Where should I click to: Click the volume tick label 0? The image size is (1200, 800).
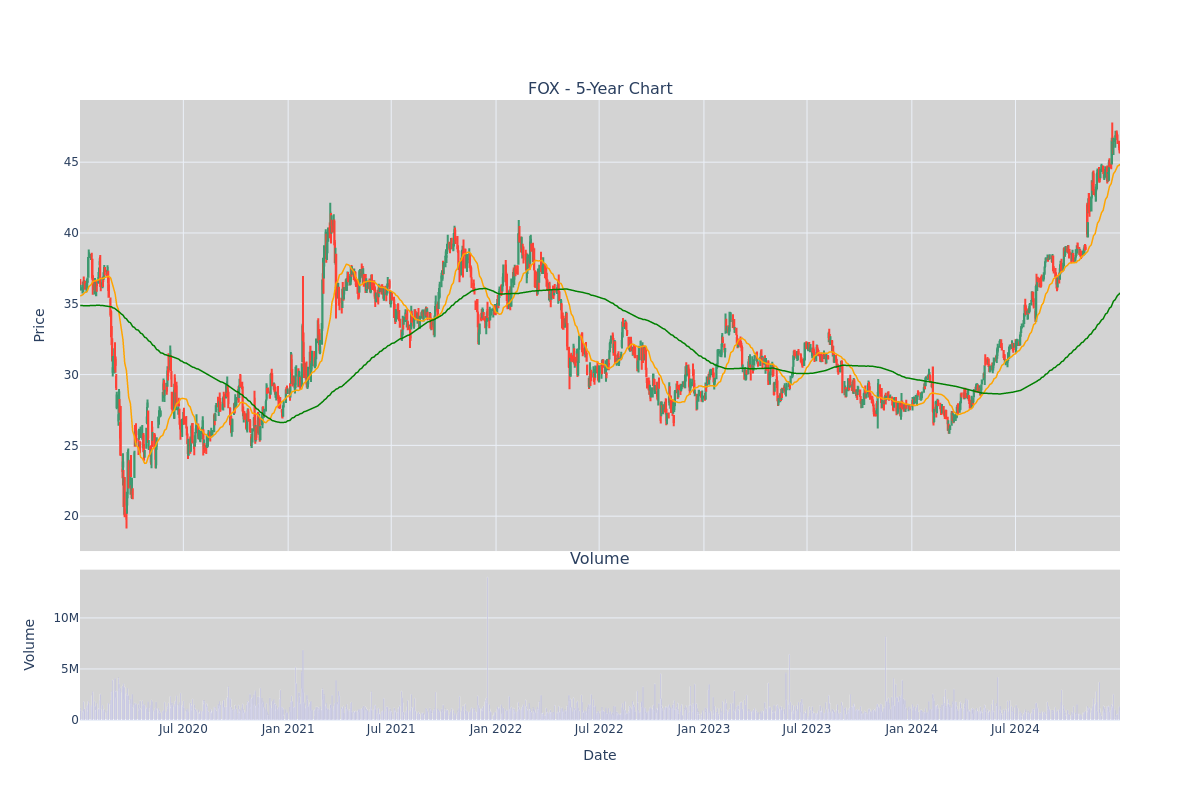pyautogui.click(x=75, y=720)
